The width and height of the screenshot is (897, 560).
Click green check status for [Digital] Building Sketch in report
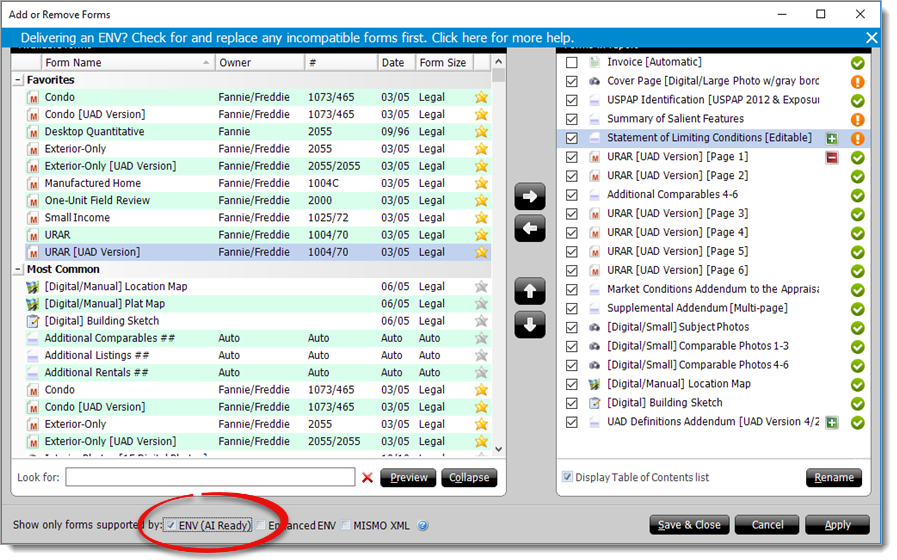click(857, 403)
